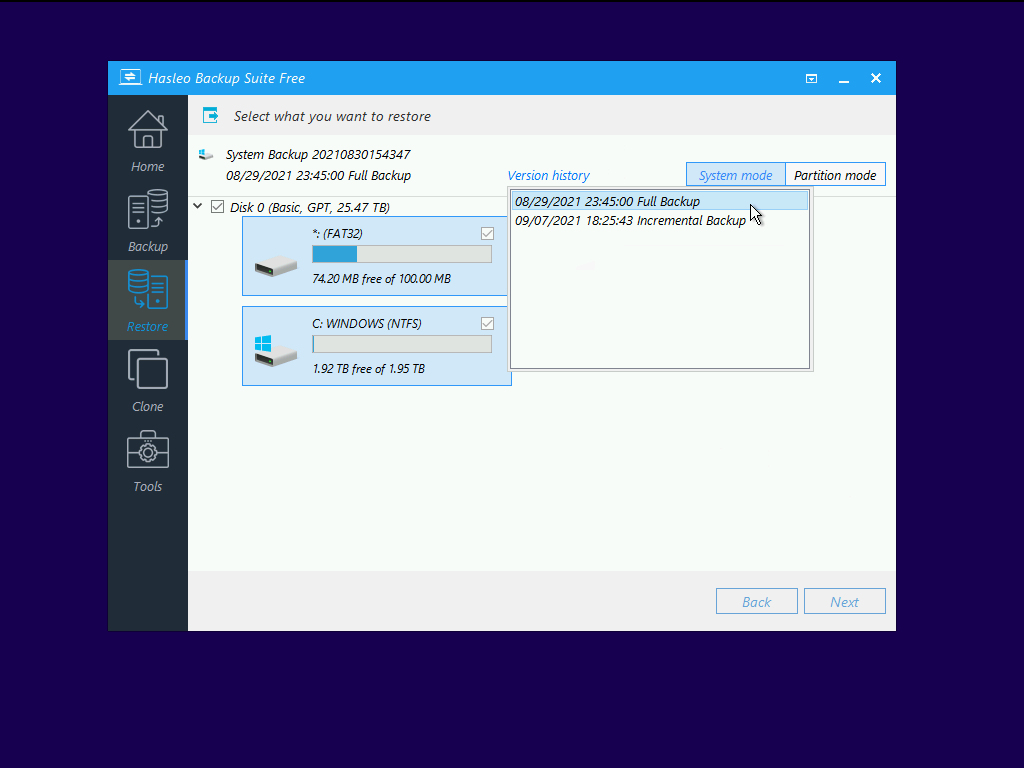Open the Tools toolbox icon
Image resolution: width=1024 pixels, height=768 pixels.
[x=148, y=450]
